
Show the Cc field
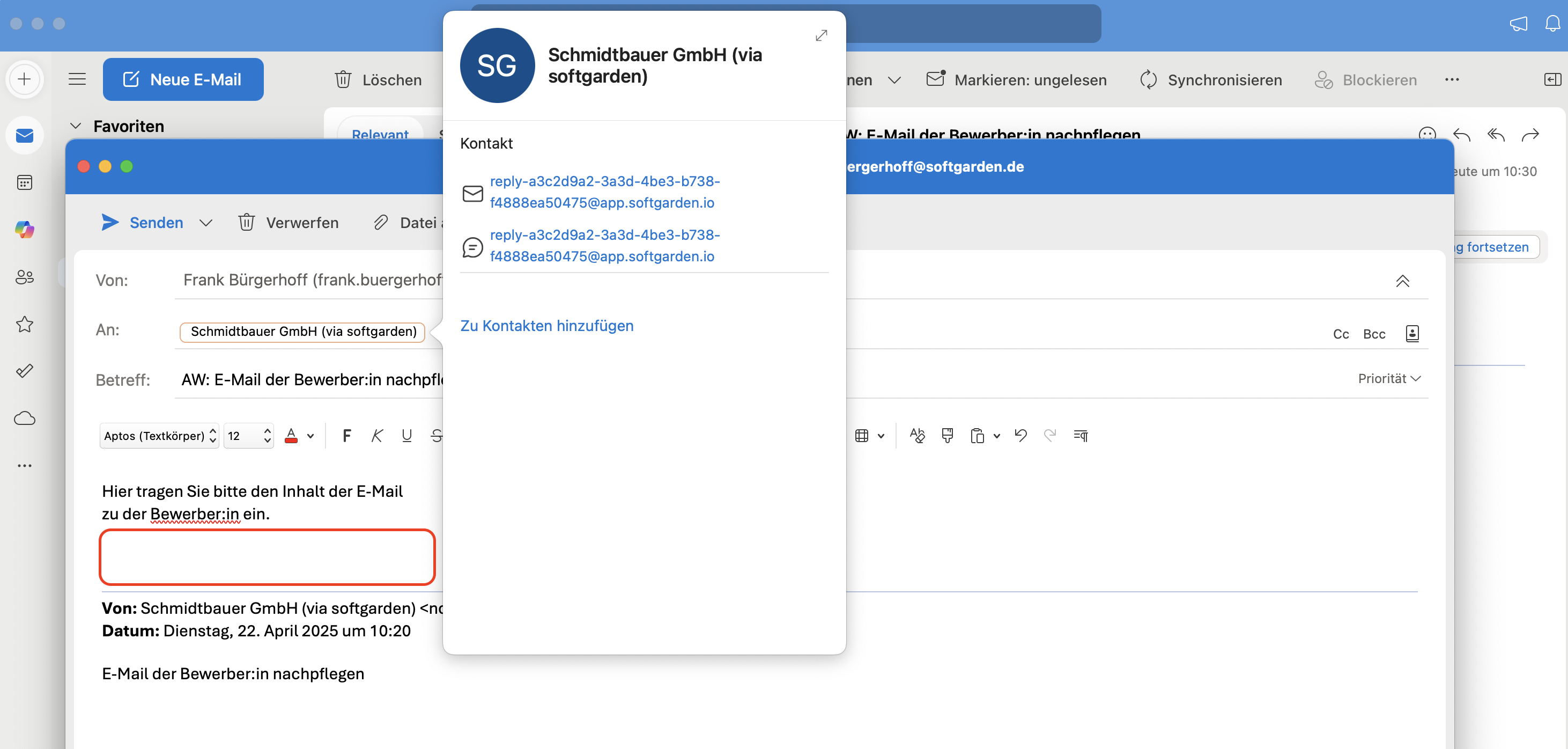1341,334
